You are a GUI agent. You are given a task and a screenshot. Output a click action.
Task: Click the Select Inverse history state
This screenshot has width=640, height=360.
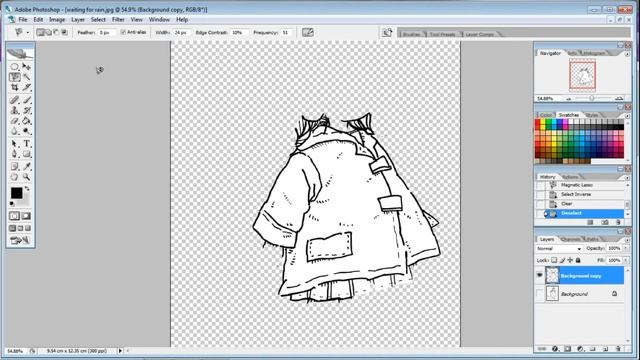click(x=584, y=194)
